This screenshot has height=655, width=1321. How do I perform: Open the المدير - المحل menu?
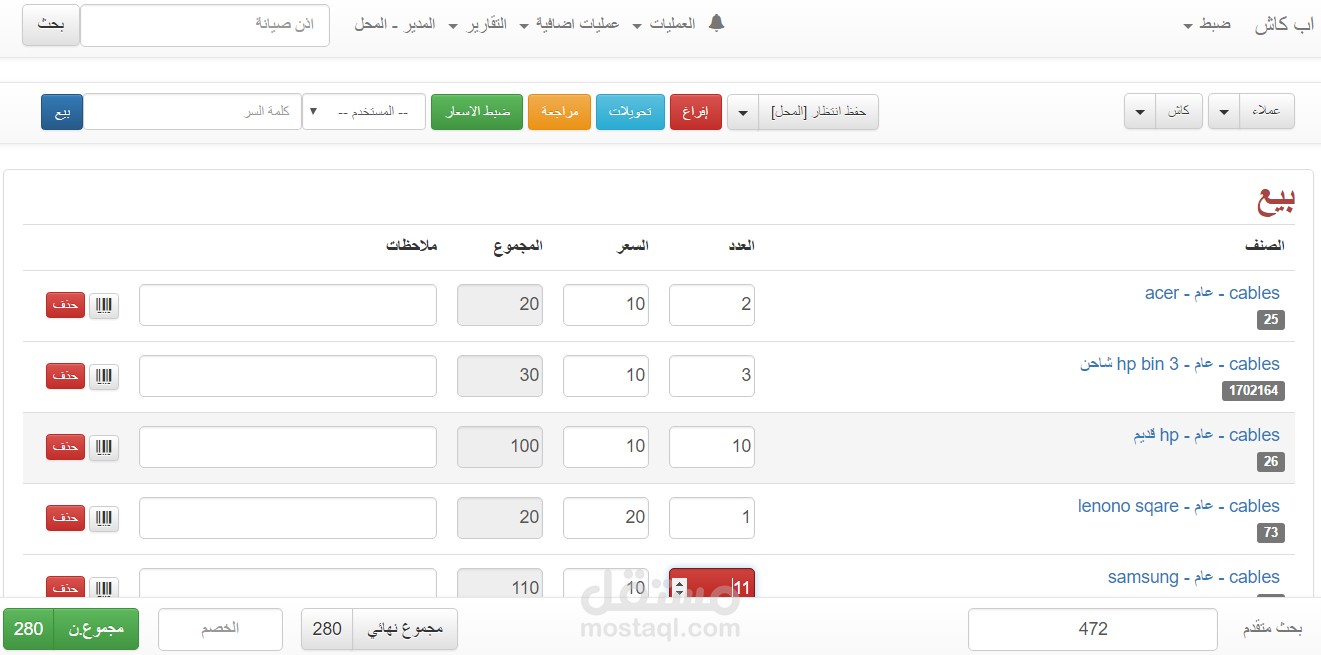395,24
